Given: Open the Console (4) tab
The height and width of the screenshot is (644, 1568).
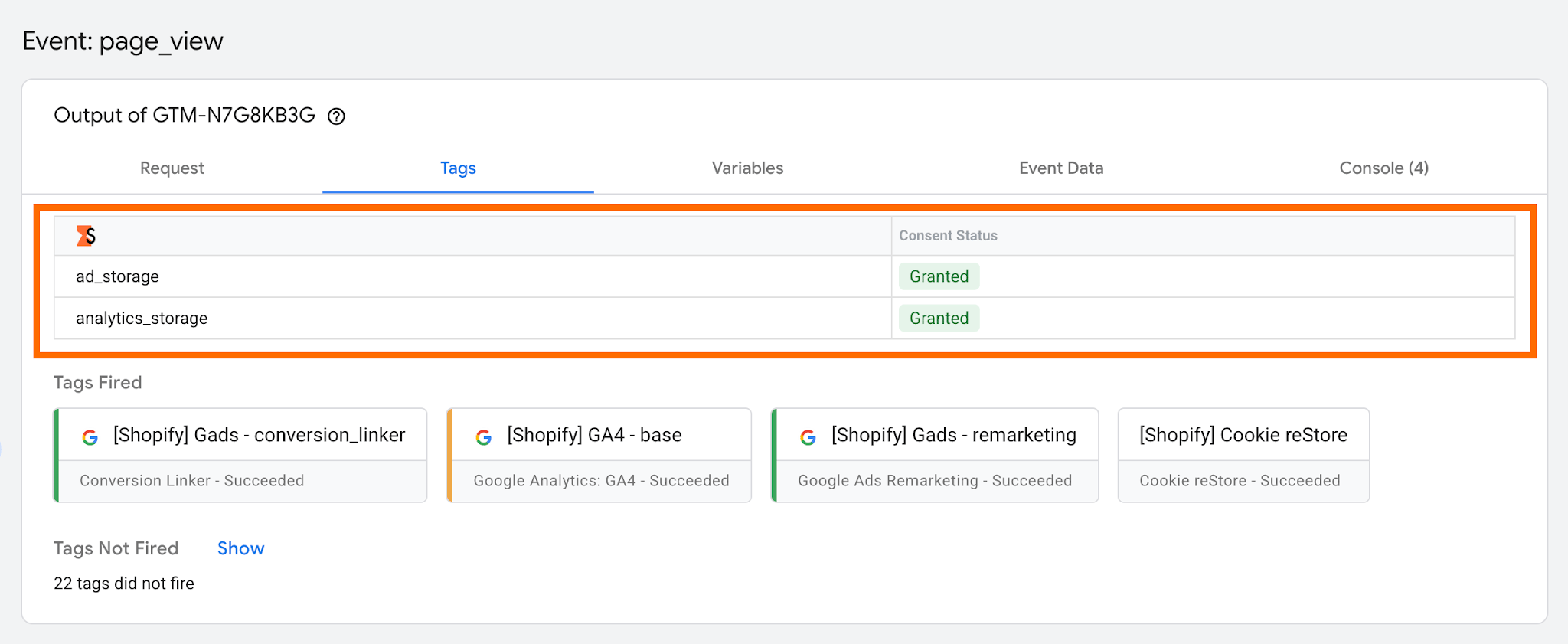Looking at the screenshot, I should [1383, 168].
